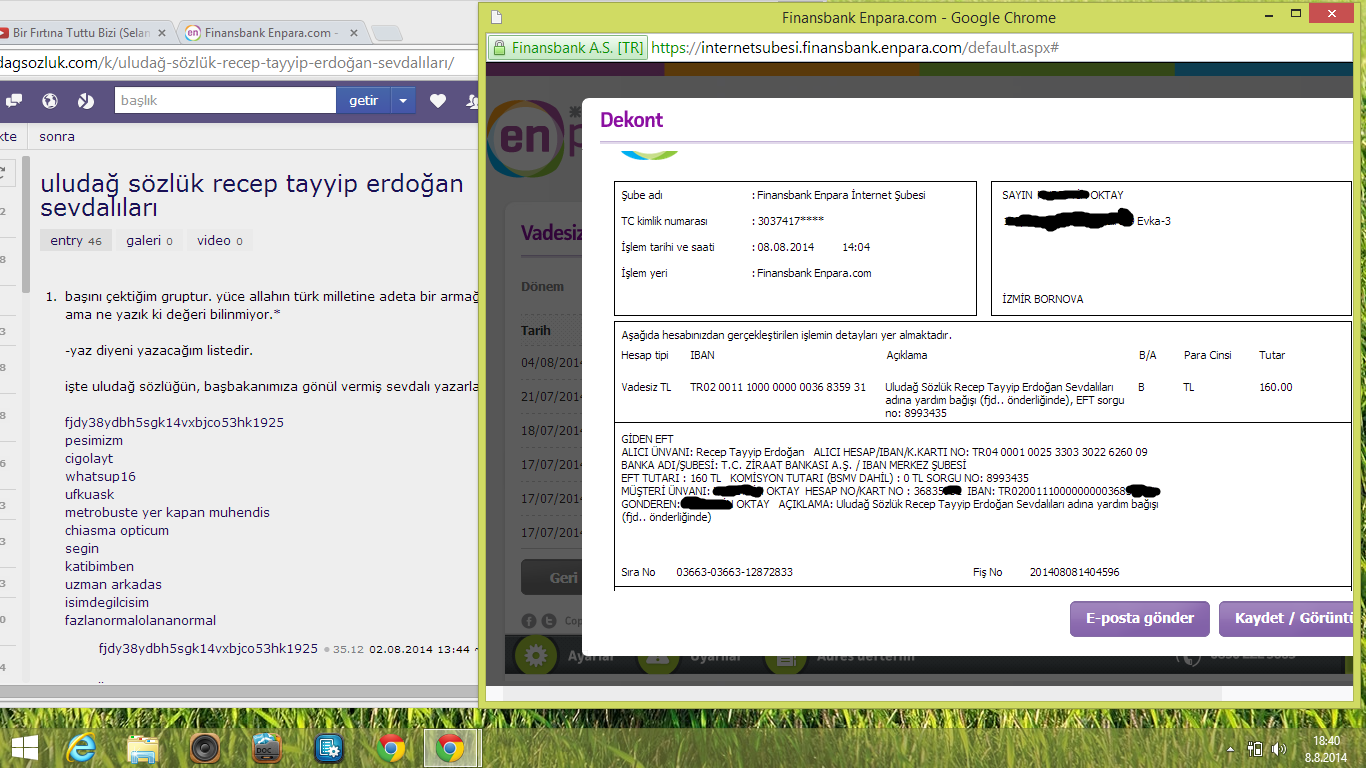Click the getir search button

point(363,100)
